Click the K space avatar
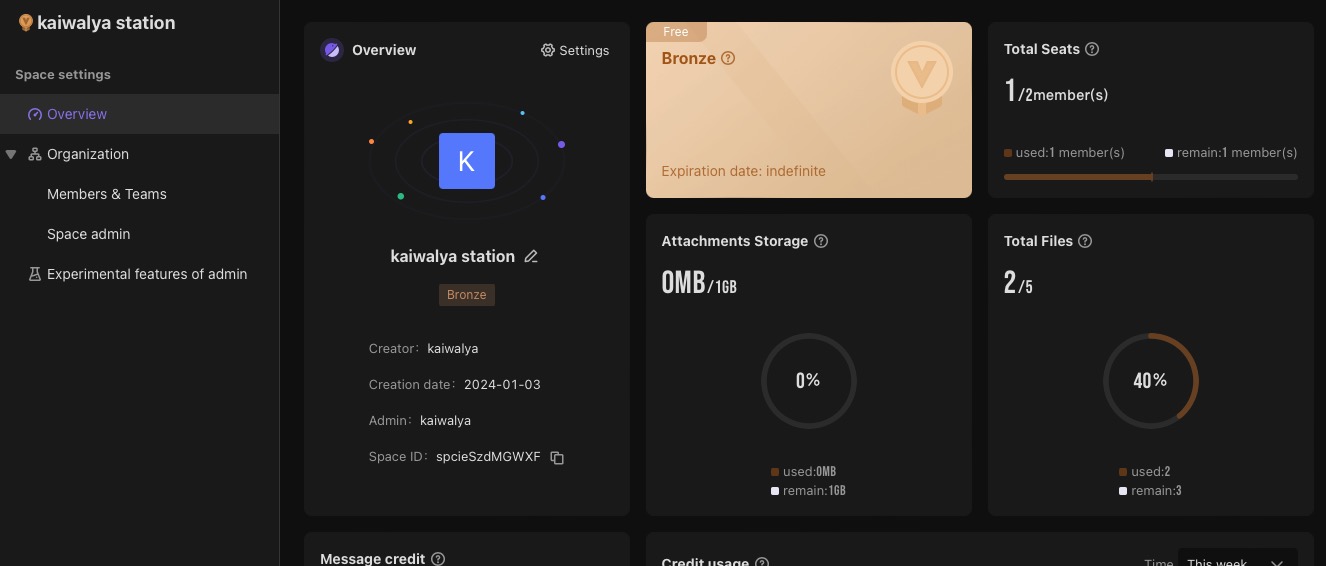This screenshot has height=566, width=1326. (467, 161)
